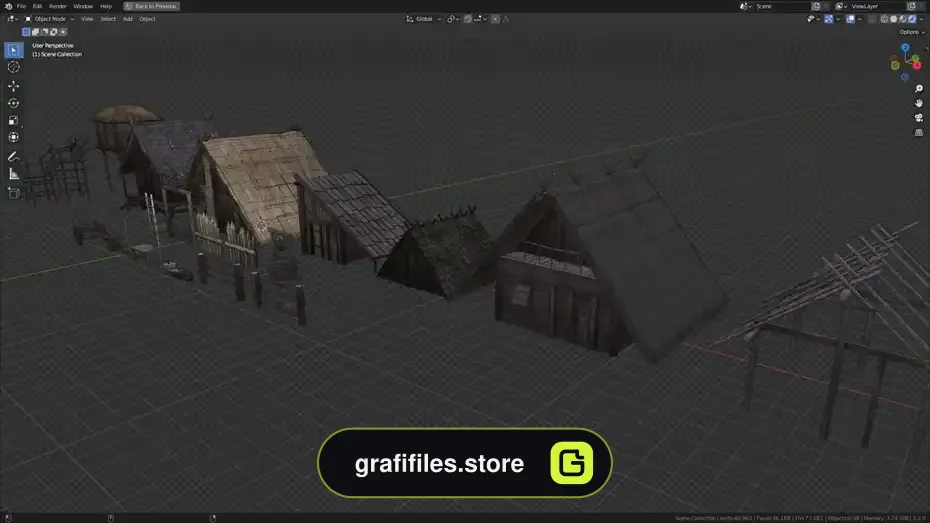
Task: Open the viewport View menu
Action: tap(87, 19)
